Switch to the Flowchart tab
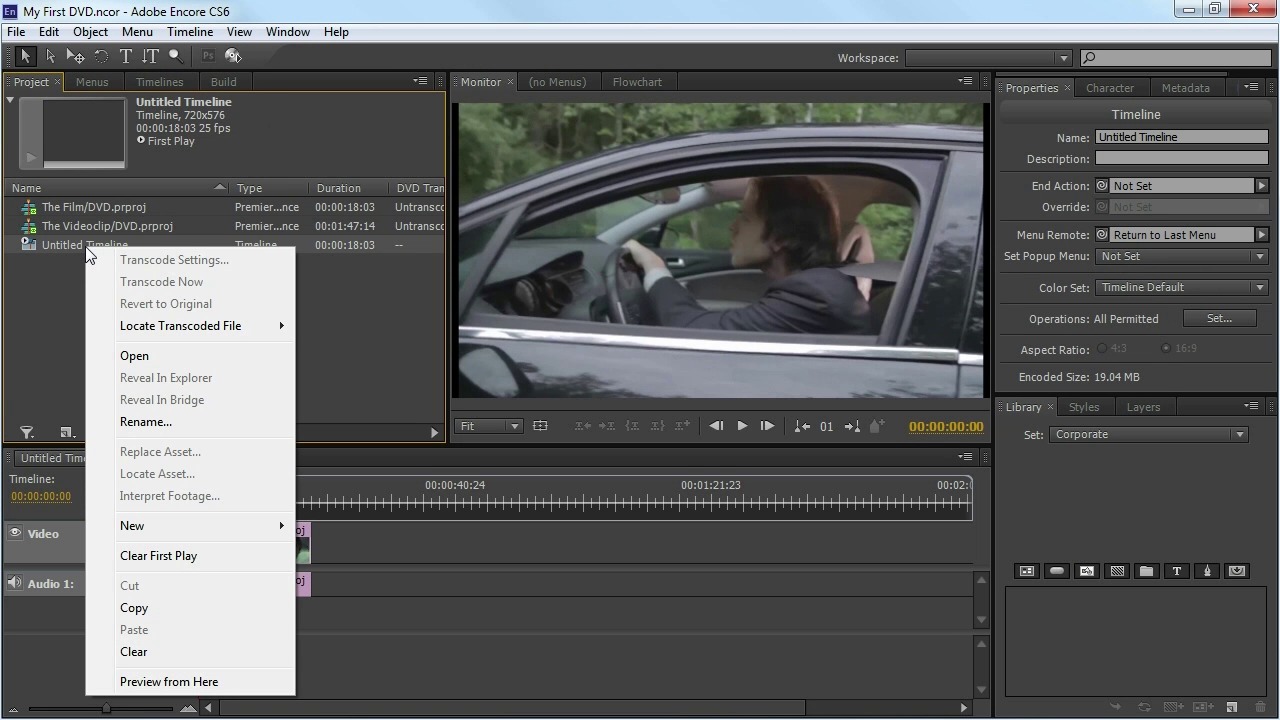Screen dimensions: 1280x720 coord(637,82)
